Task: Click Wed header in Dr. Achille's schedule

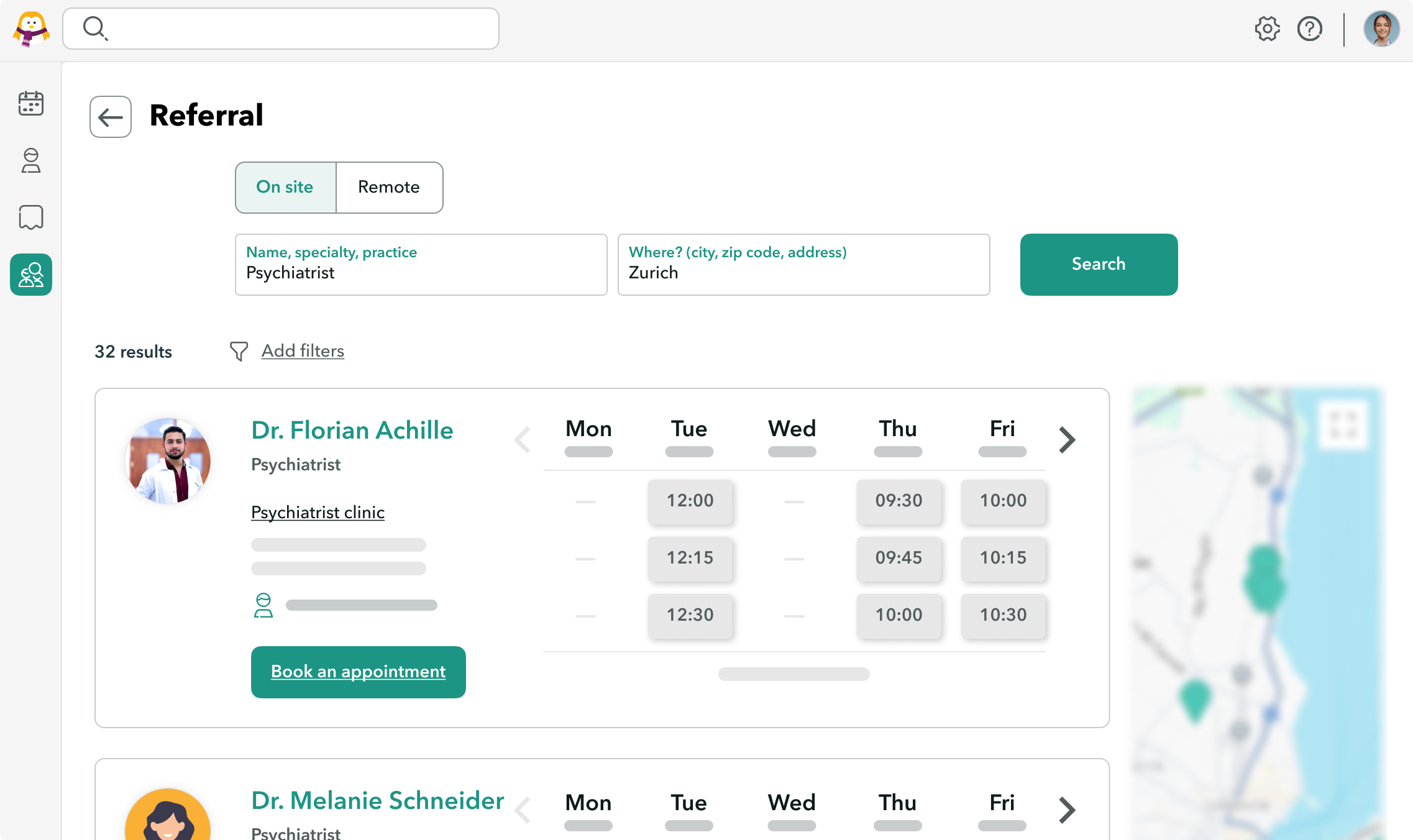Action: coord(792,429)
